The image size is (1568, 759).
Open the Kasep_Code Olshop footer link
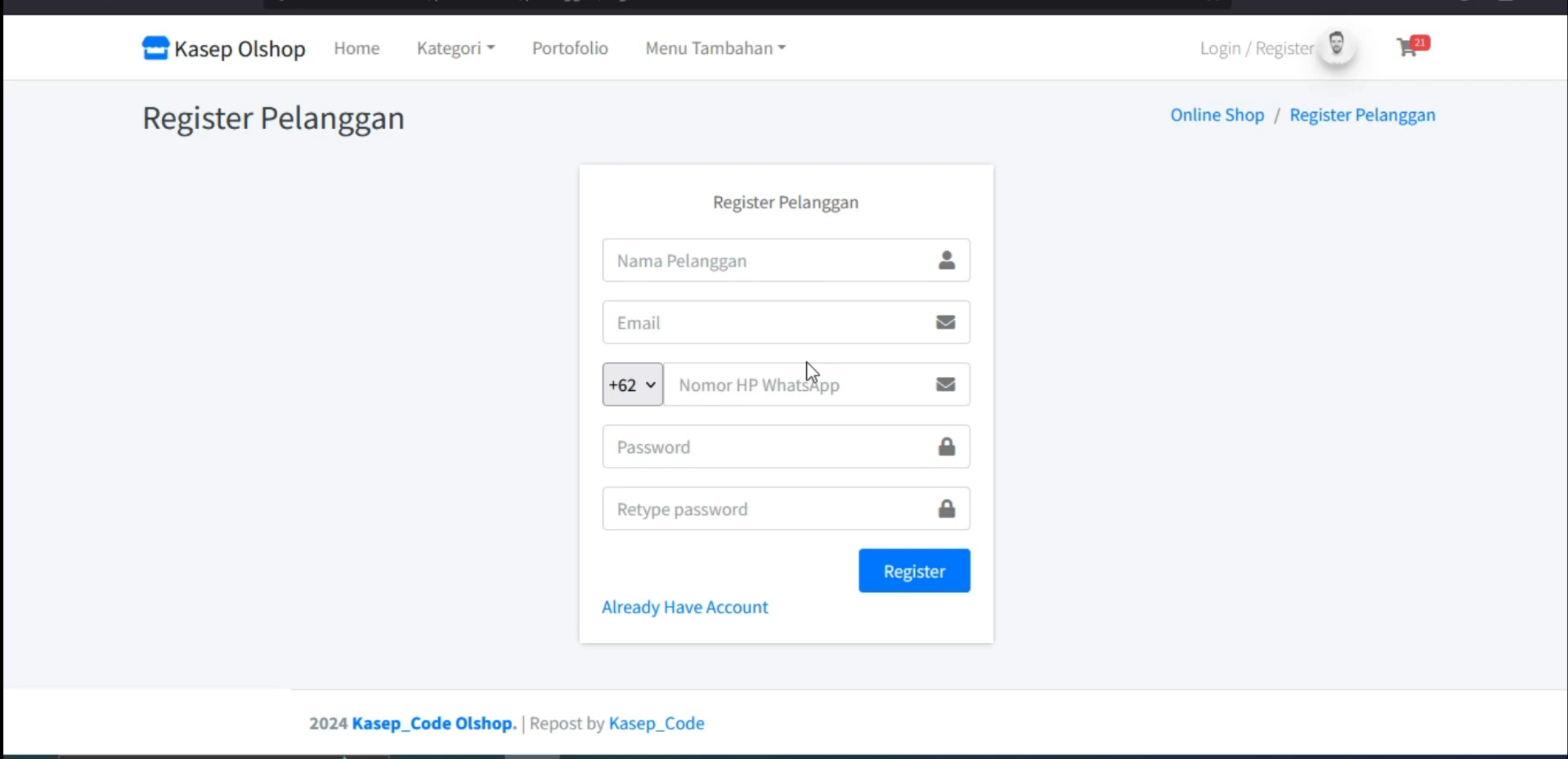[x=434, y=723]
